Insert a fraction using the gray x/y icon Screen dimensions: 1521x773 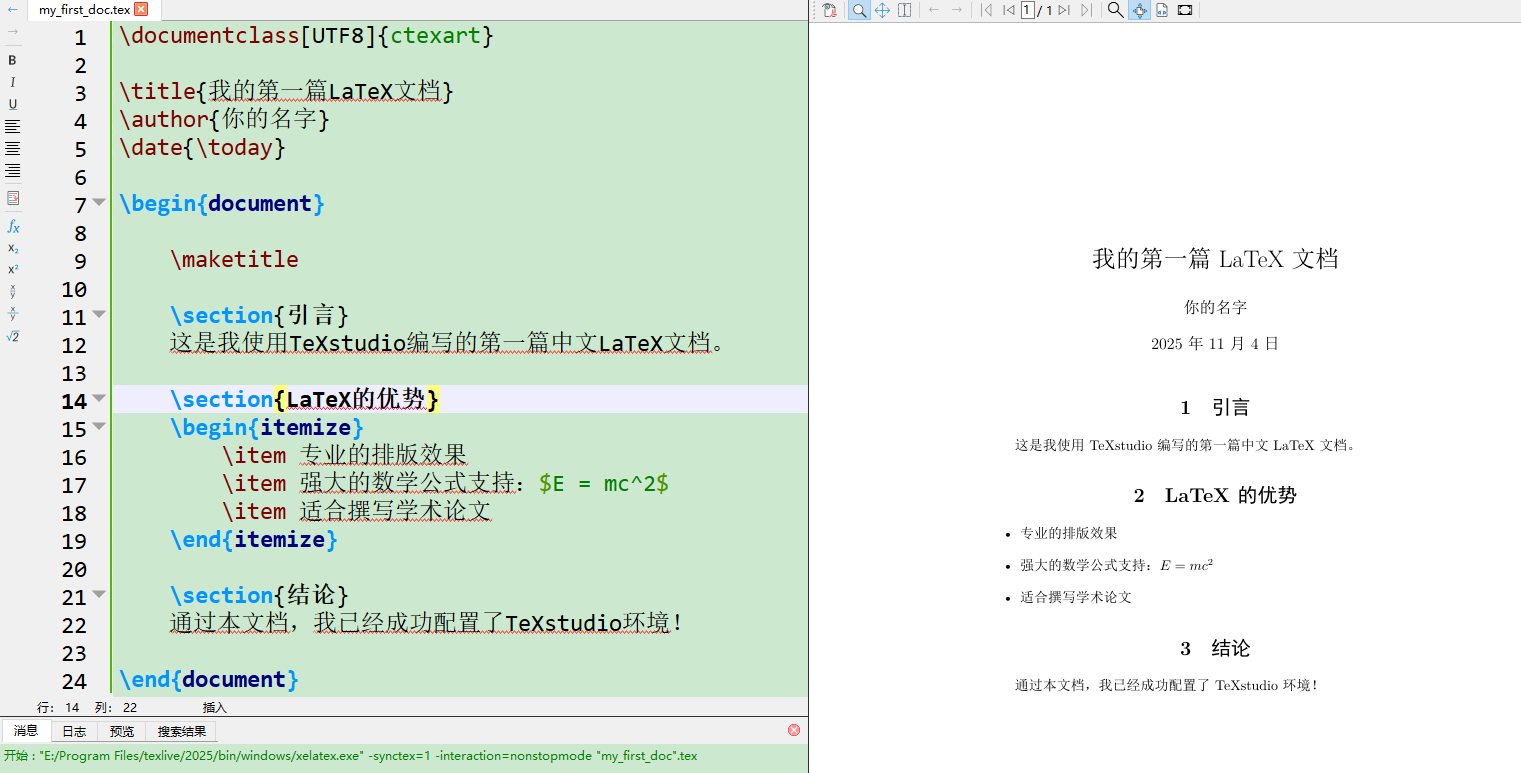click(x=13, y=291)
